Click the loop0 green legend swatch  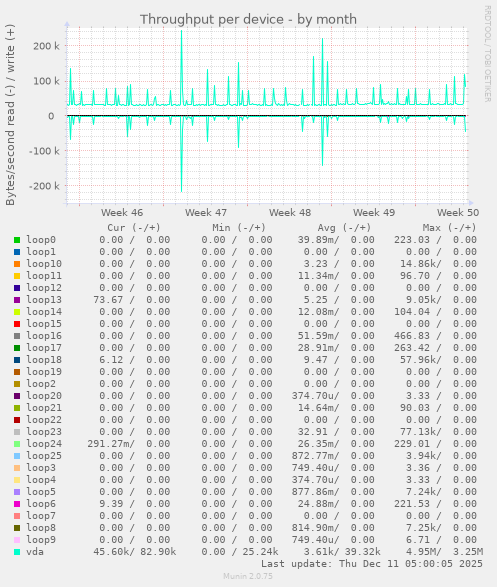pos(17,240)
